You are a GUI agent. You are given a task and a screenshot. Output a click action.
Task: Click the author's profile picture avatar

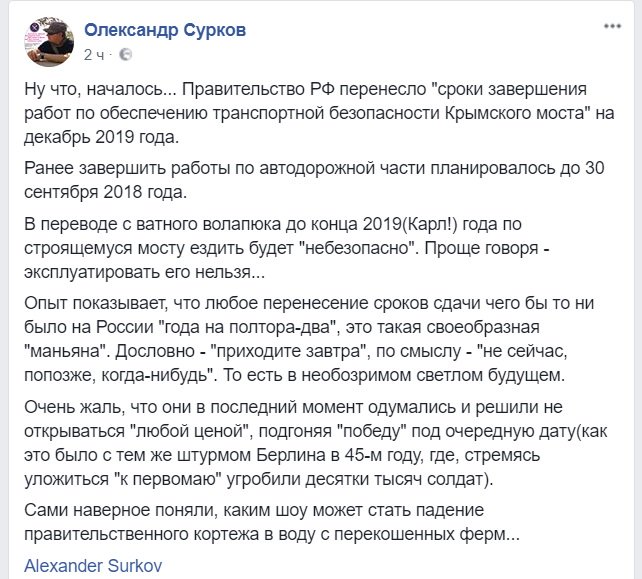click(x=46, y=40)
